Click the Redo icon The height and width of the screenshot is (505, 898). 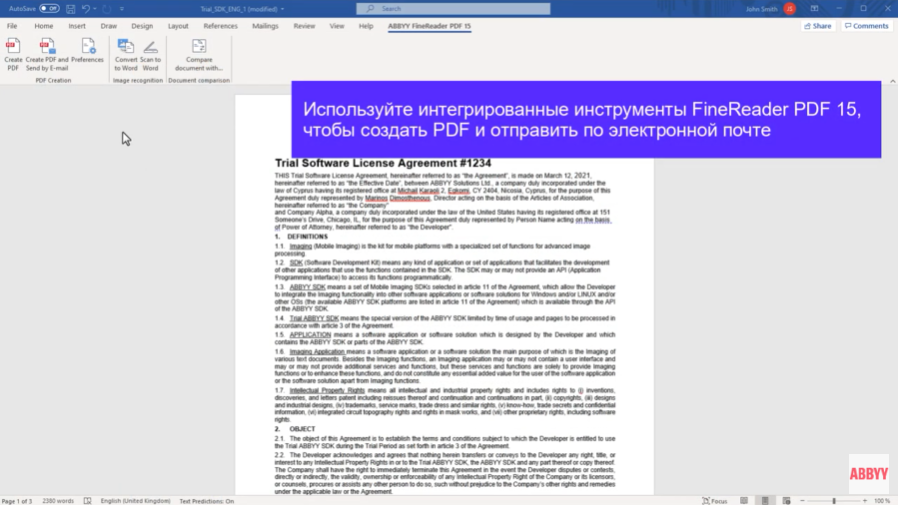(107, 9)
